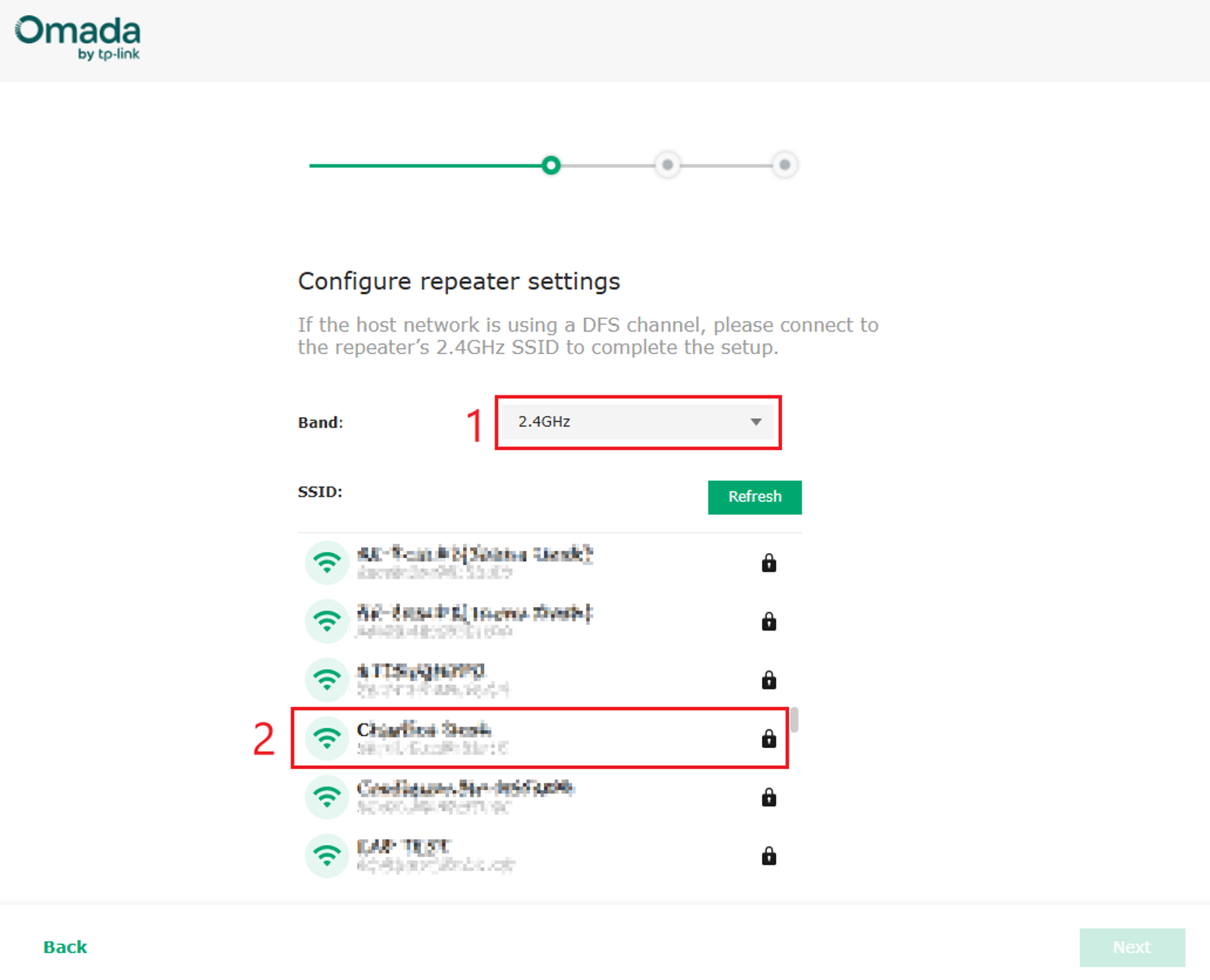
Task: Click the Wi-Fi icon of the fourth listed network
Action: [x=327, y=738]
